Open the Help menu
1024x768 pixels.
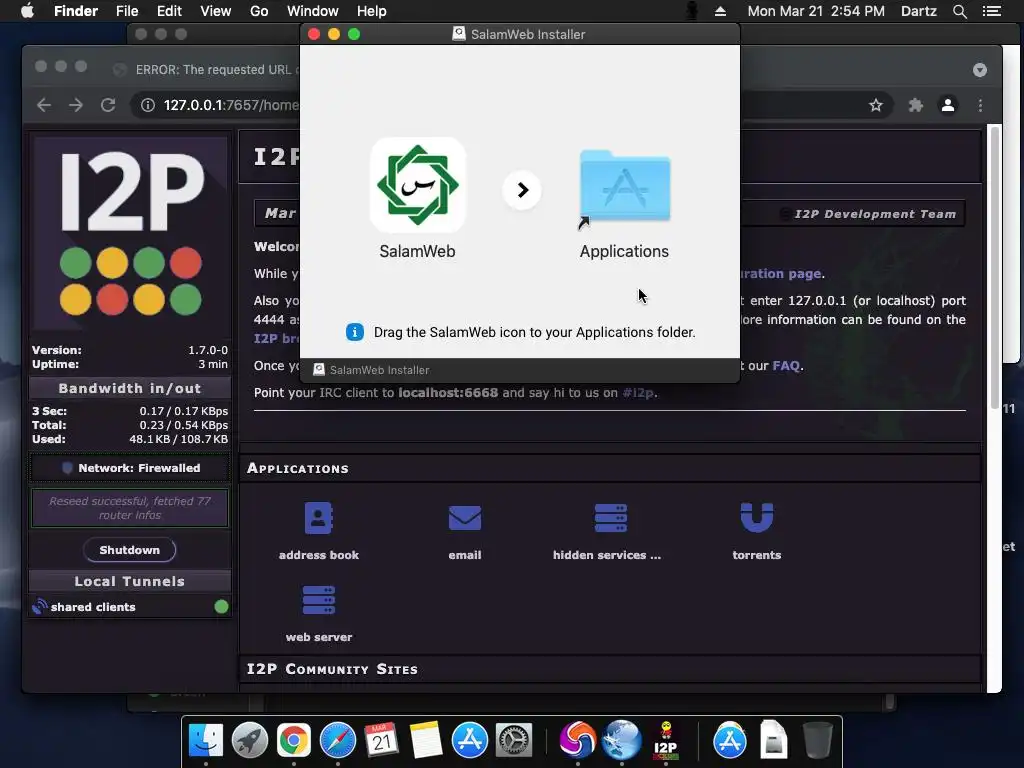click(x=372, y=11)
